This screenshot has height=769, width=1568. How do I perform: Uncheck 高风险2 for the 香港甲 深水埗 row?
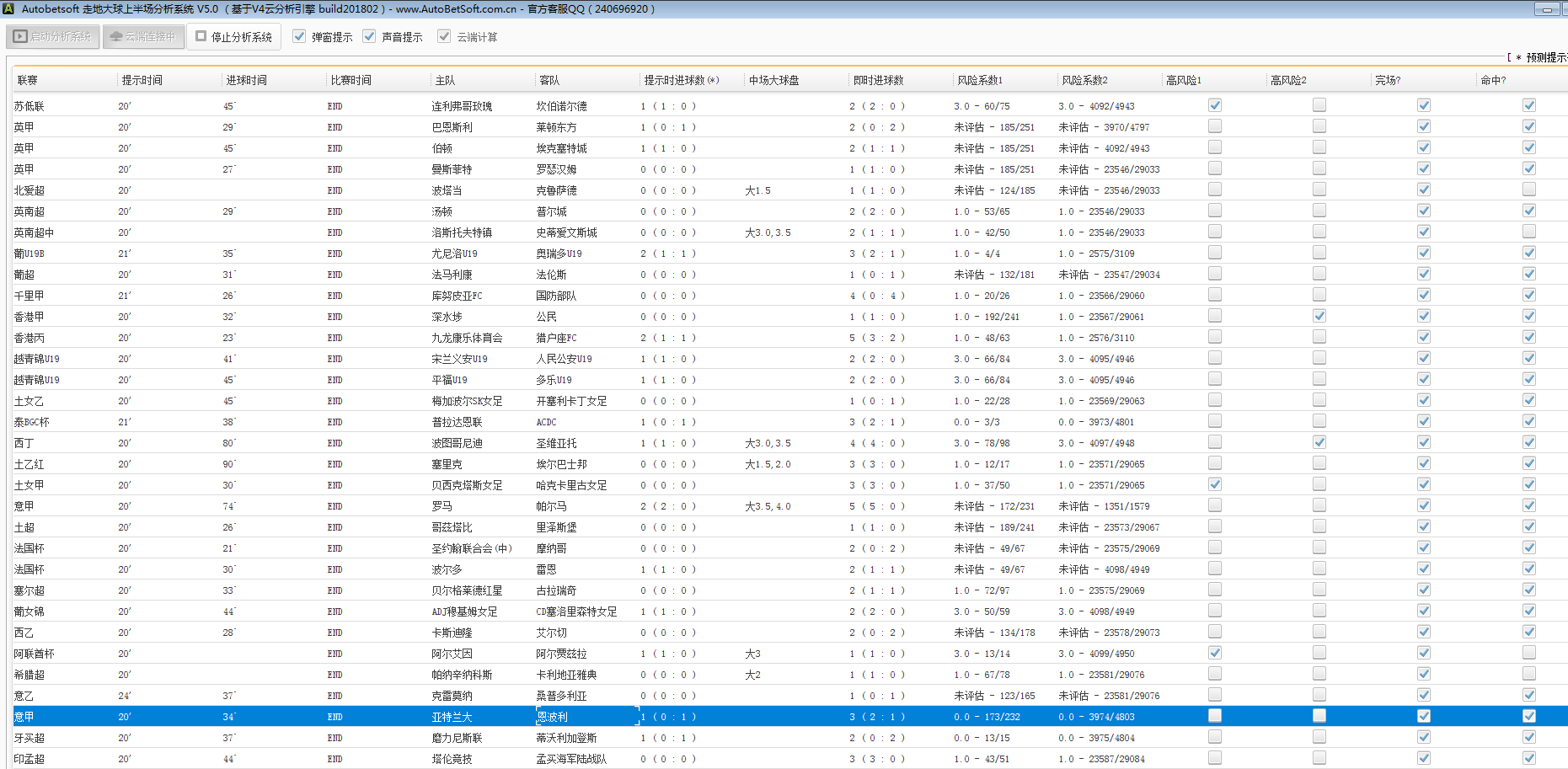[x=1319, y=316]
